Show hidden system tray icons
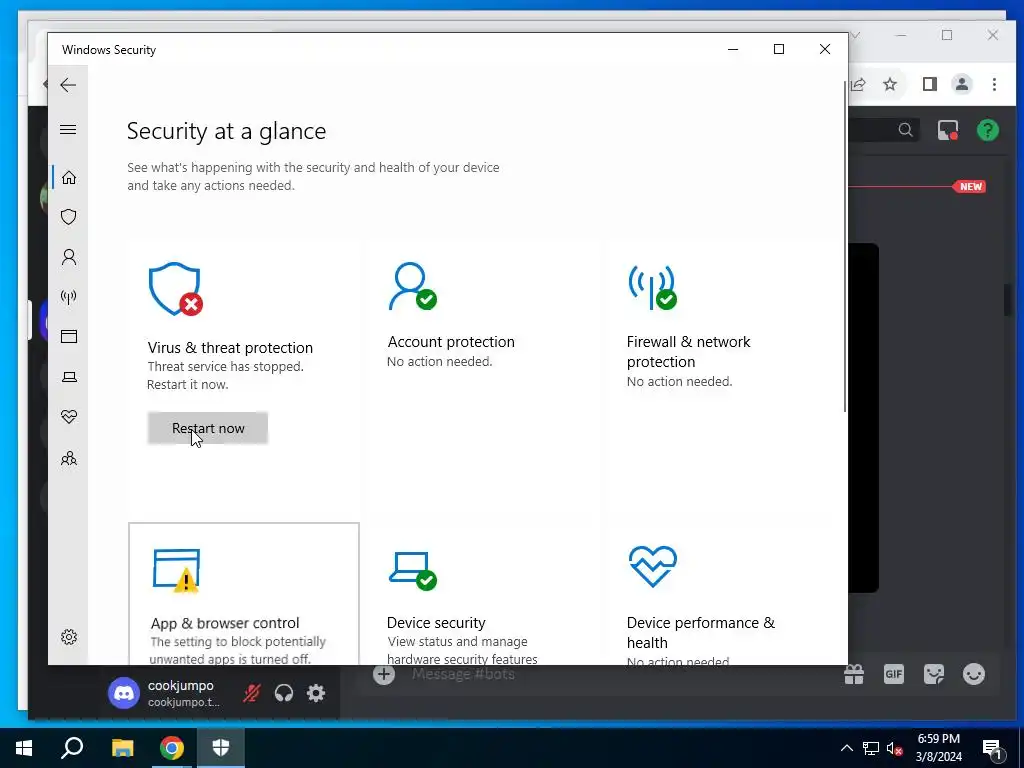The image size is (1024, 768). coord(846,748)
